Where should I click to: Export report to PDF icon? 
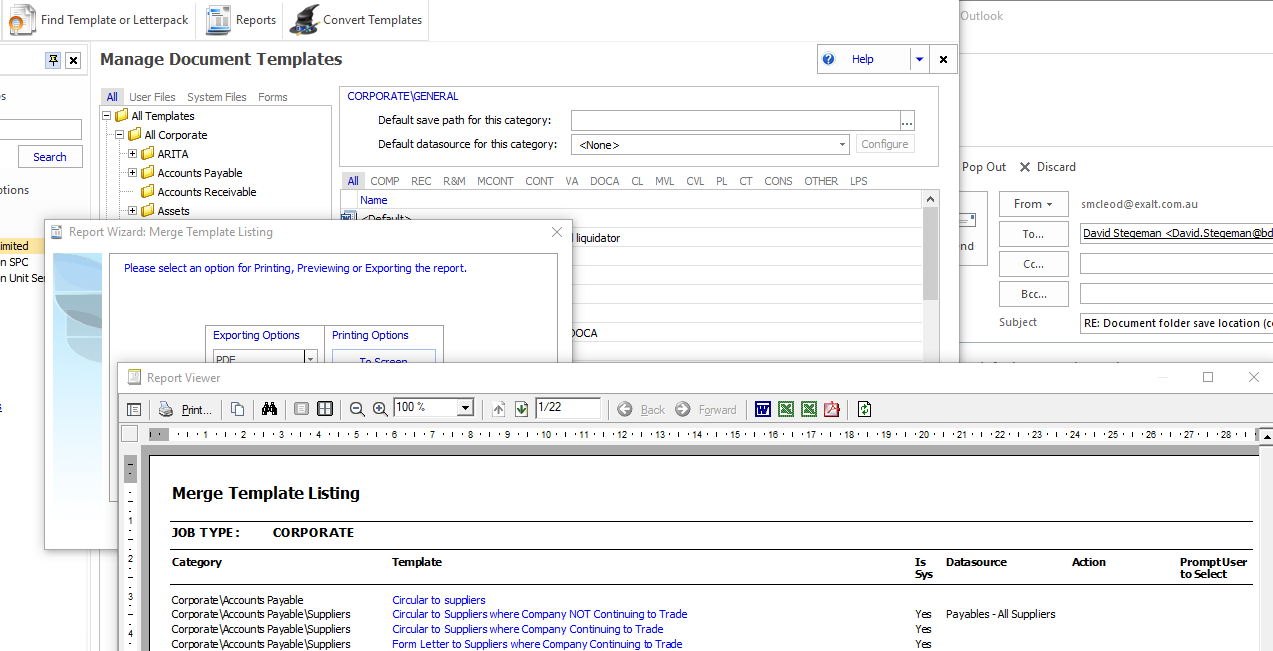832,409
